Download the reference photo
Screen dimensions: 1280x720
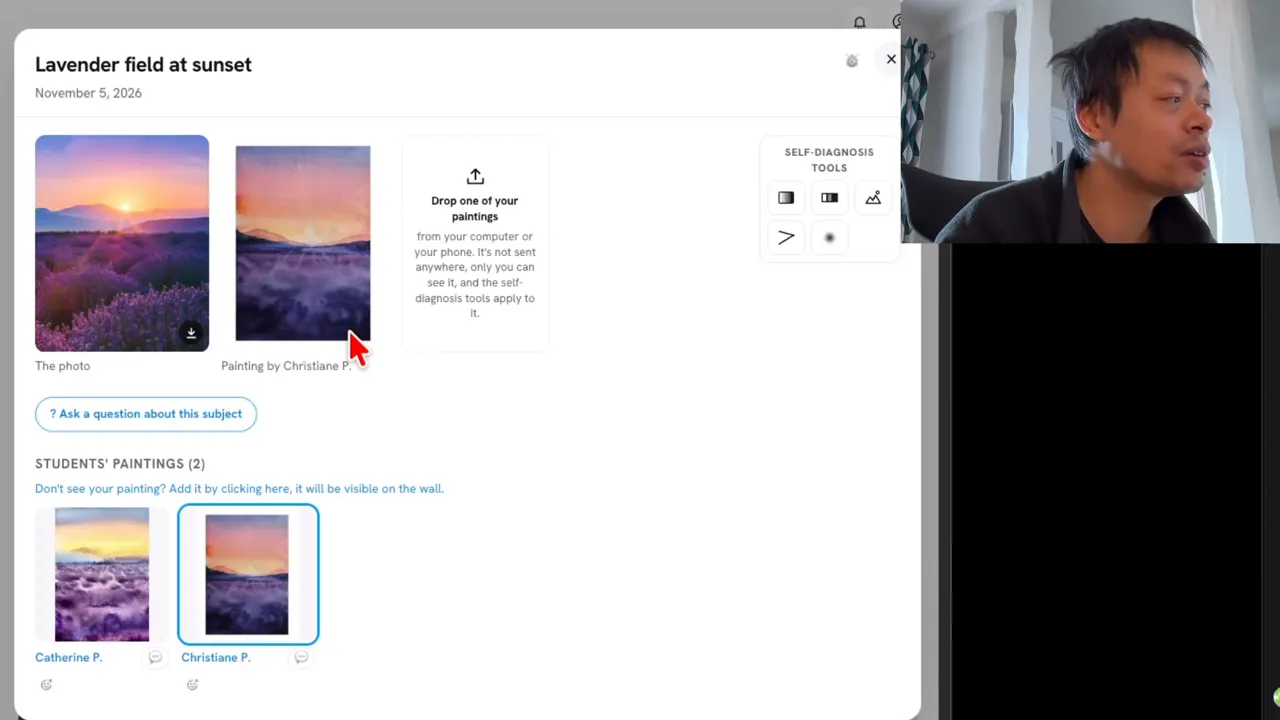click(x=191, y=333)
